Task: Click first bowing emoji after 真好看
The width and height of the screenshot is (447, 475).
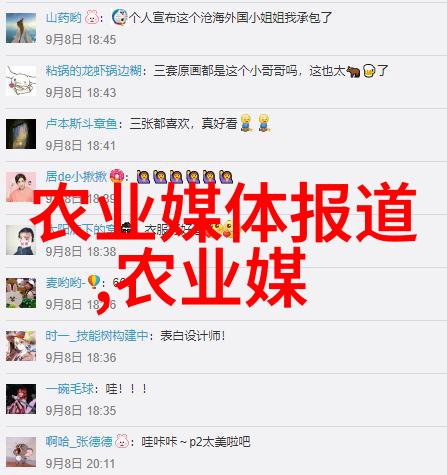Action: coord(246,123)
